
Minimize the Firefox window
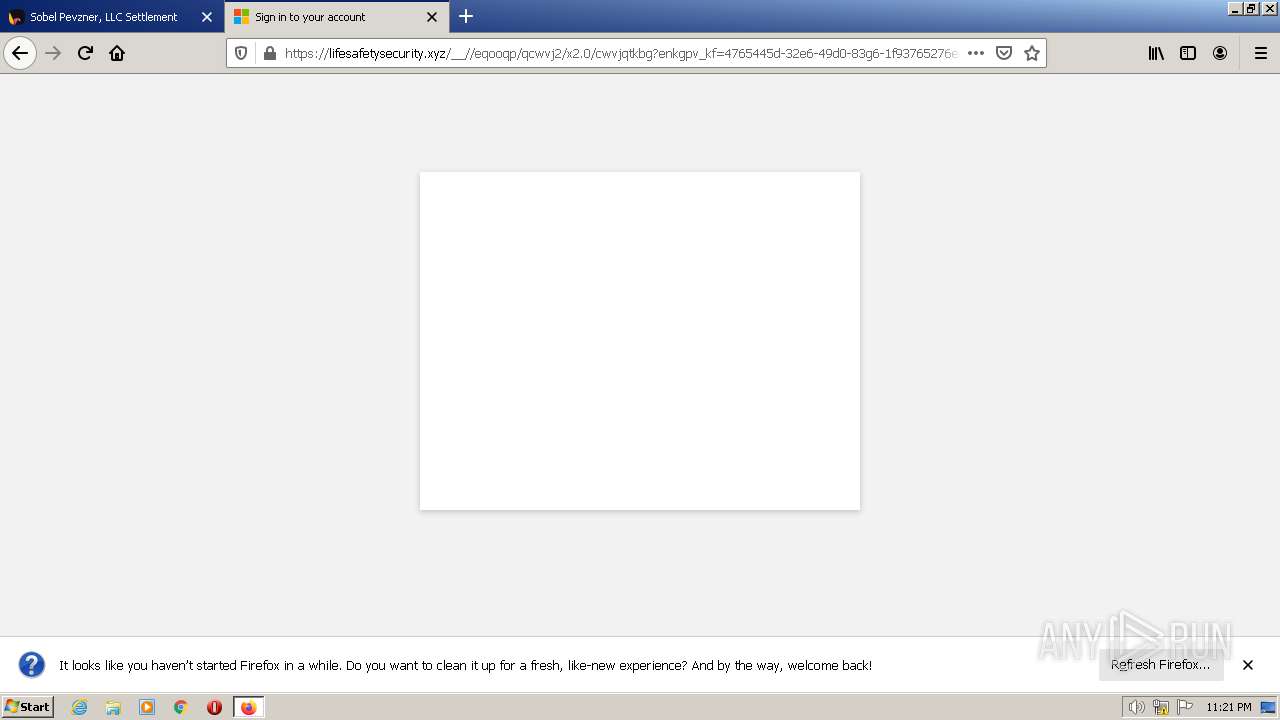[1236, 8]
